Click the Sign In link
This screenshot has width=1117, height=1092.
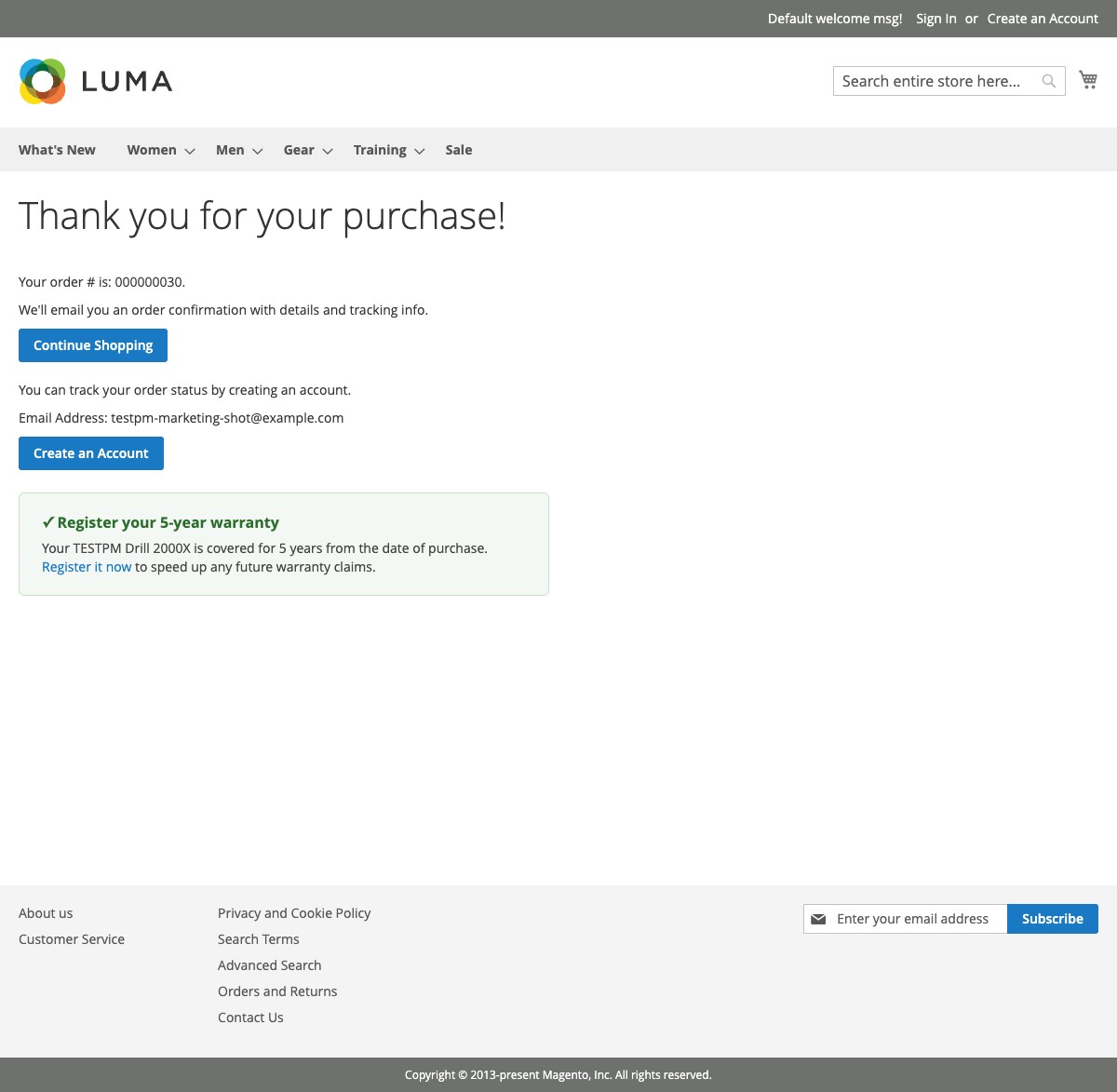pos(936,19)
